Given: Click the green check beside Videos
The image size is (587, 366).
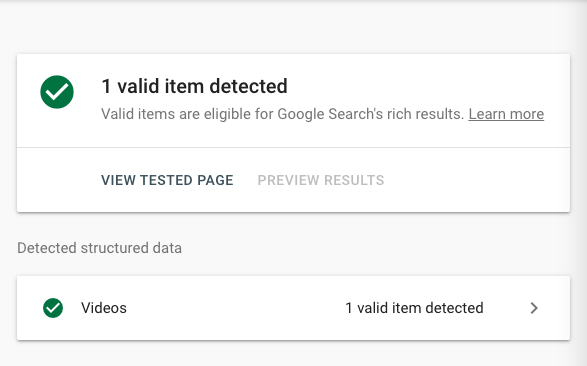Looking at the screenshot, I should 53,308.
